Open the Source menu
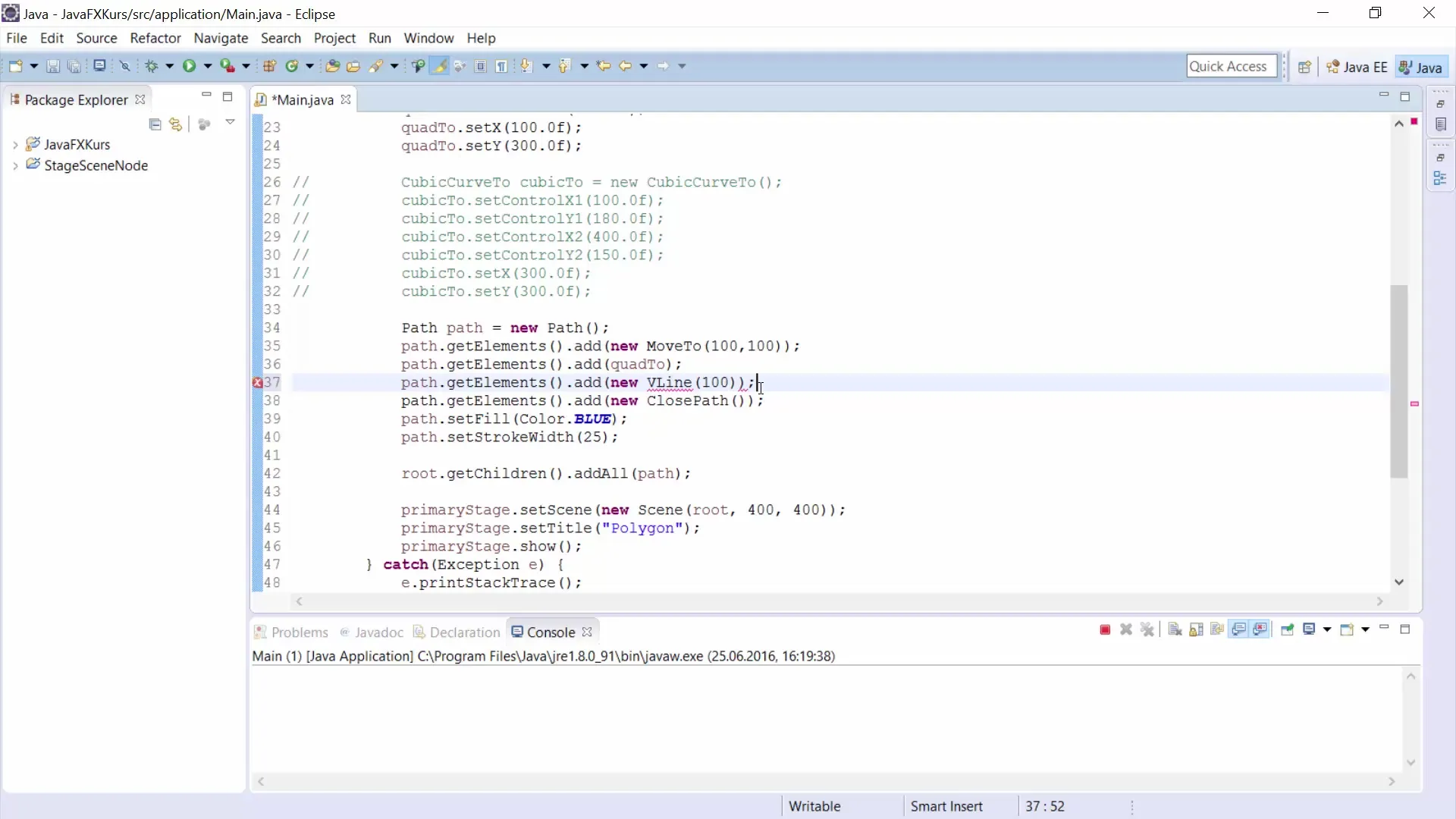This screenshot has width=1456, height=819. [96, 38]
